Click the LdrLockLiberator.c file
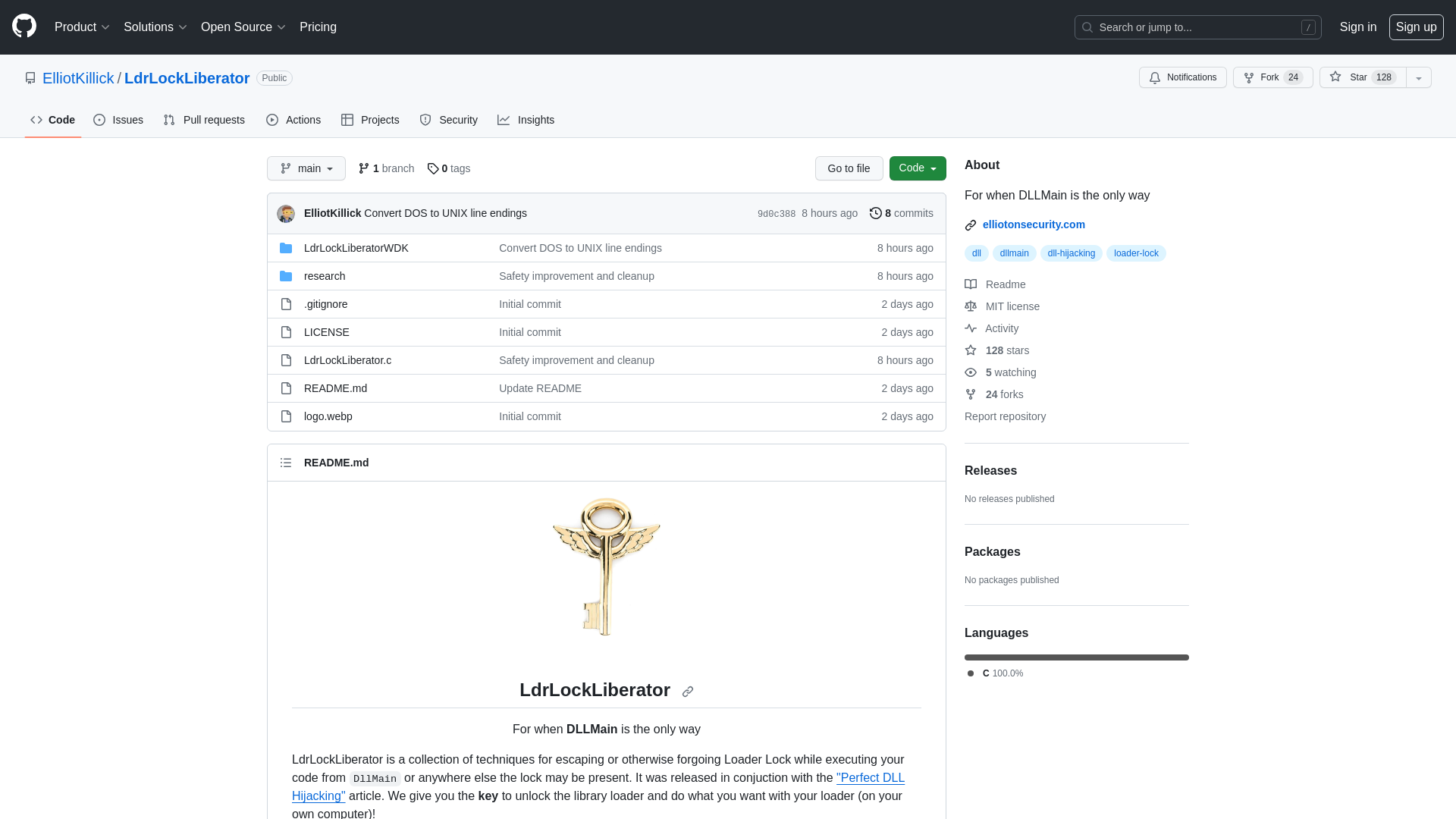 (348, 360)
